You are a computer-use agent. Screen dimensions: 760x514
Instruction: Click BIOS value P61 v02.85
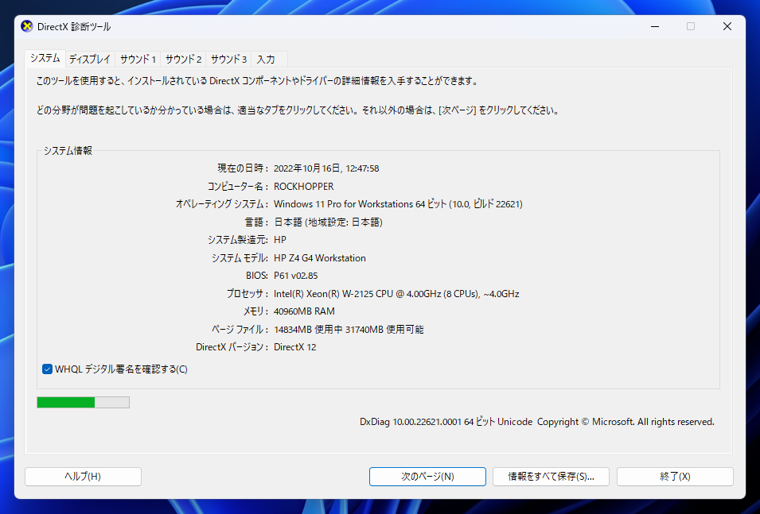point(296,275)
